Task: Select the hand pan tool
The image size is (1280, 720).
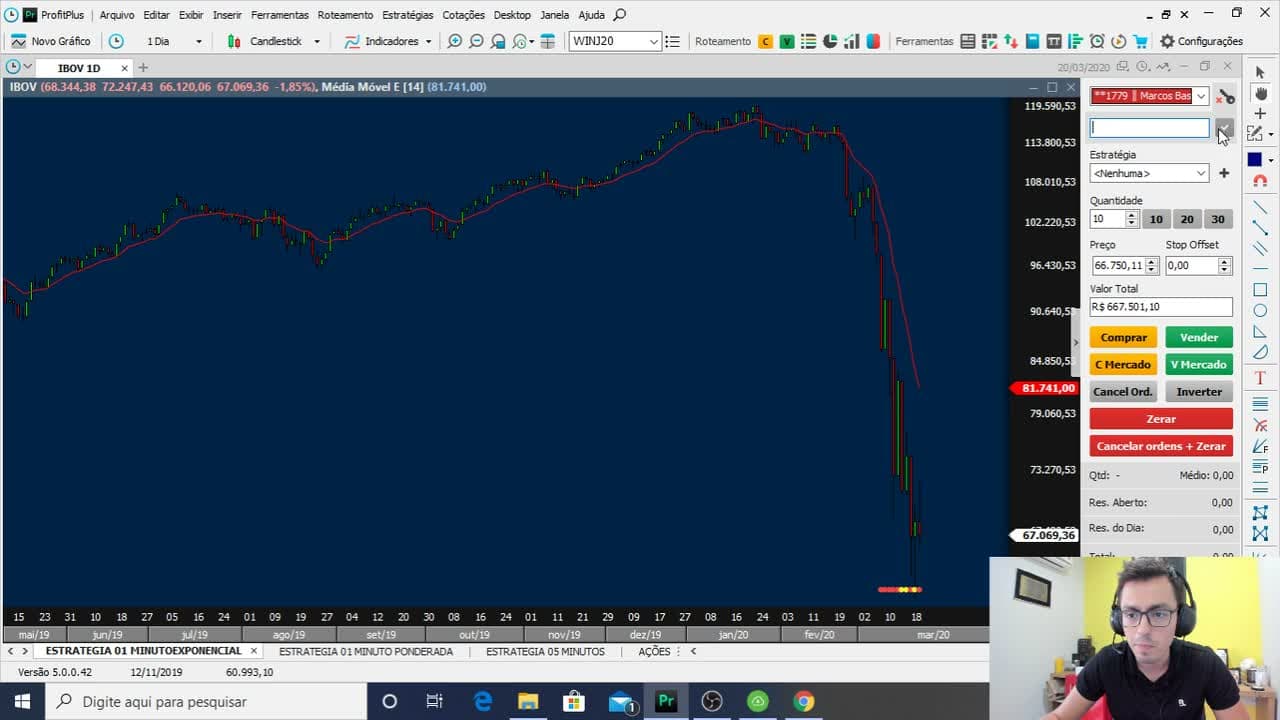Action: click(x=1260, y=92)
